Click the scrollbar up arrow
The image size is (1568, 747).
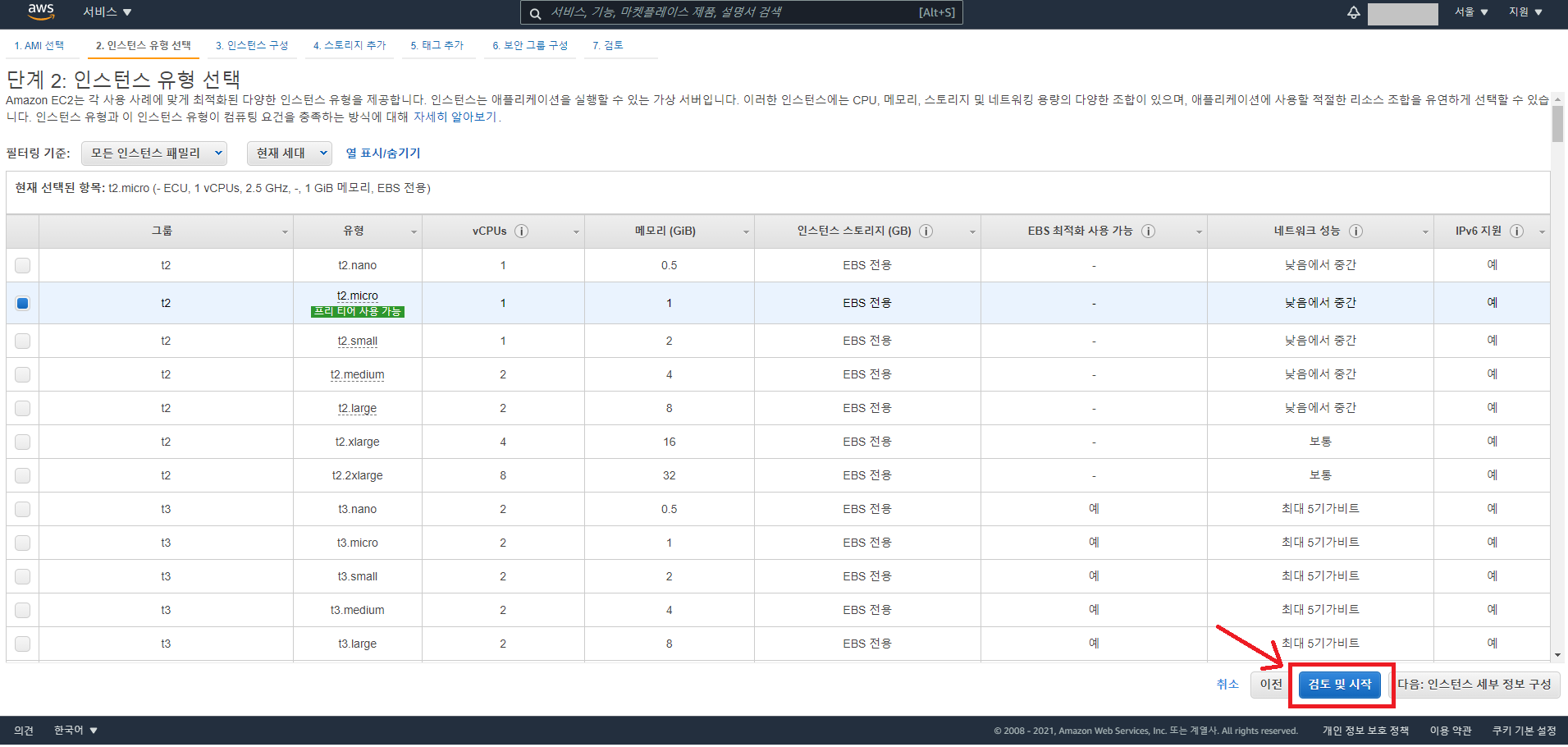click(x=1557, y=99)
